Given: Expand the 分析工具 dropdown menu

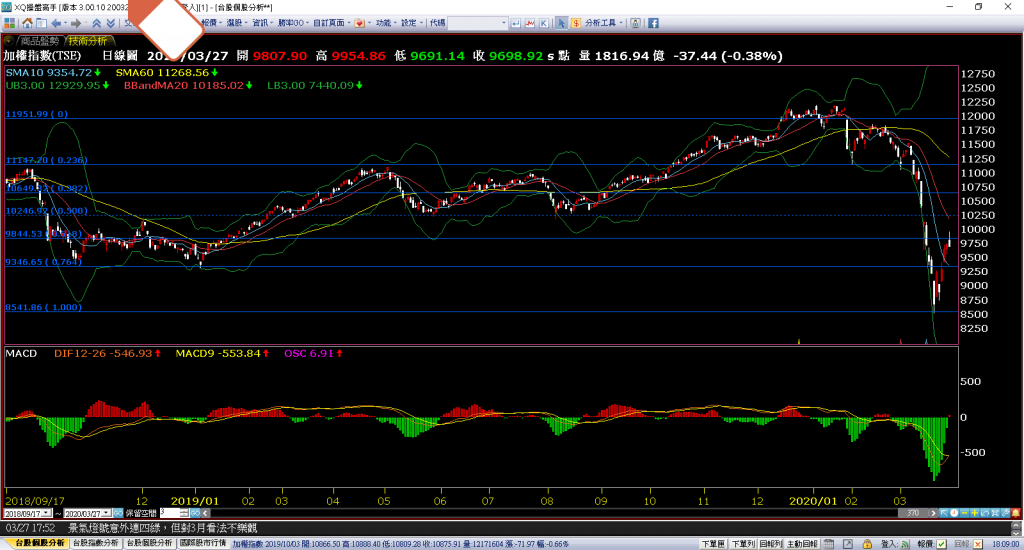Looking at the screenshot, I should click(x=620, y=22).
